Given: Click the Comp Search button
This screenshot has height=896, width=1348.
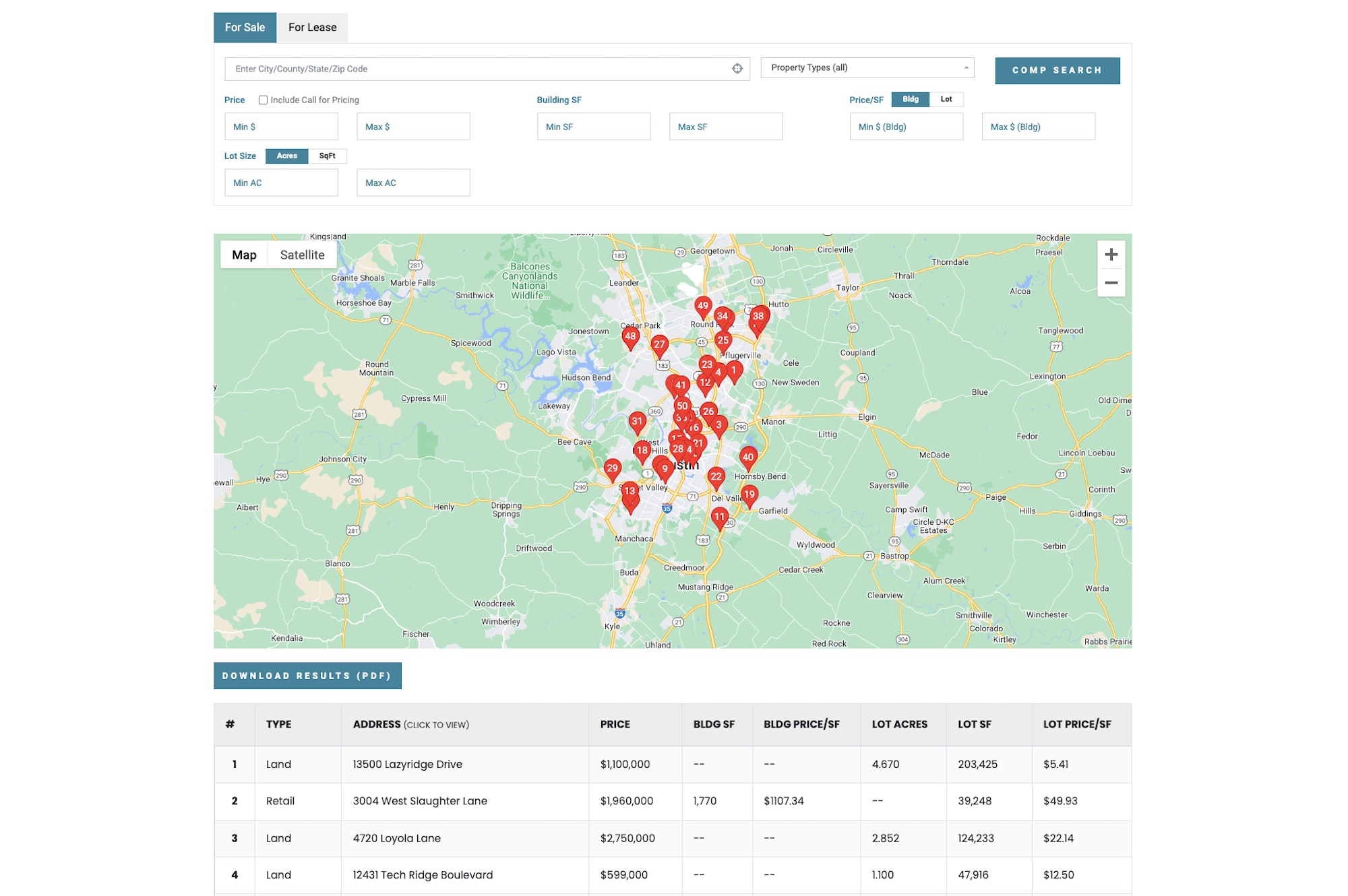Looking at the screenshot, I should coord(1057,70).
